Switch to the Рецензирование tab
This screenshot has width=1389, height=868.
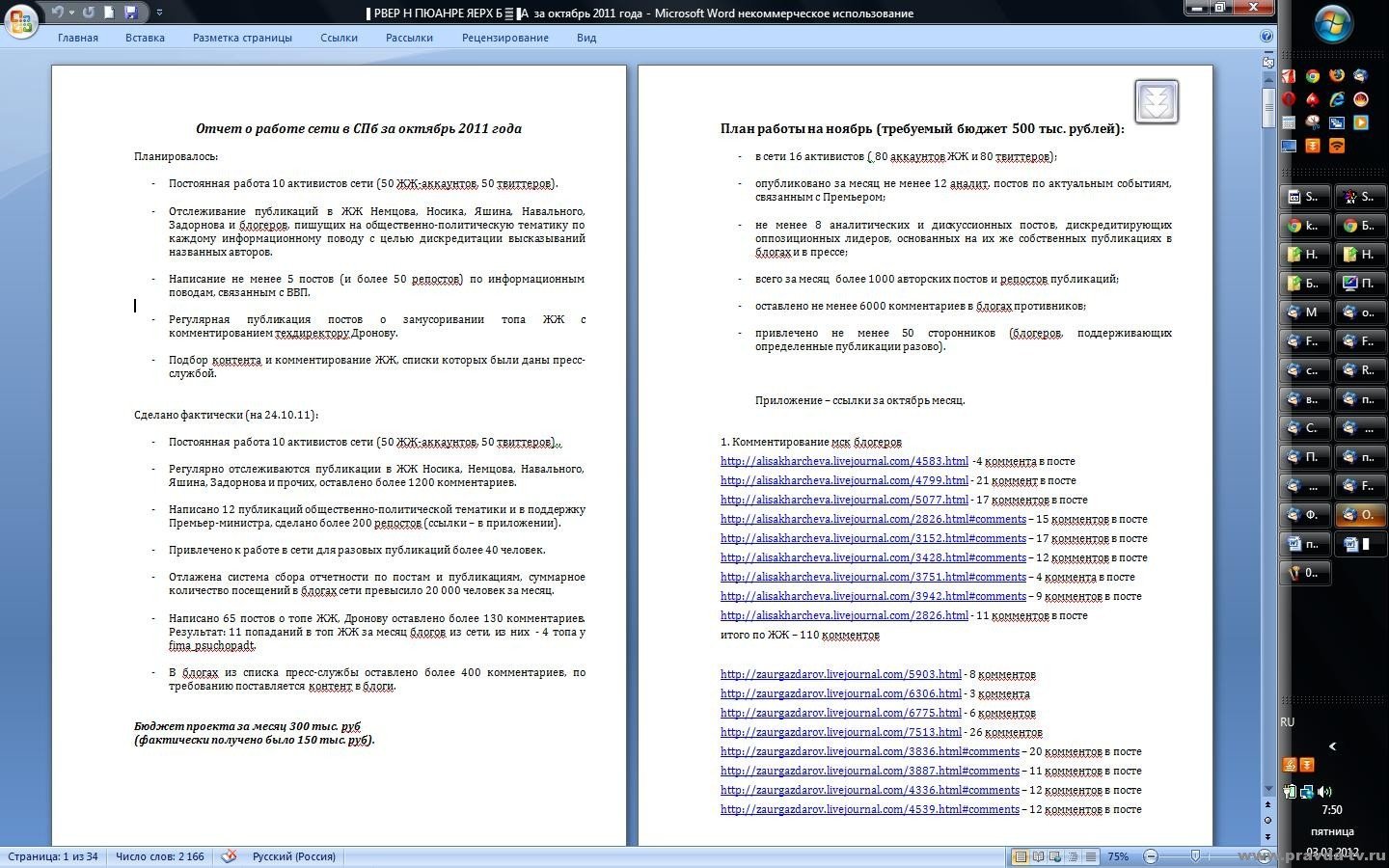(x=504, y=38)
